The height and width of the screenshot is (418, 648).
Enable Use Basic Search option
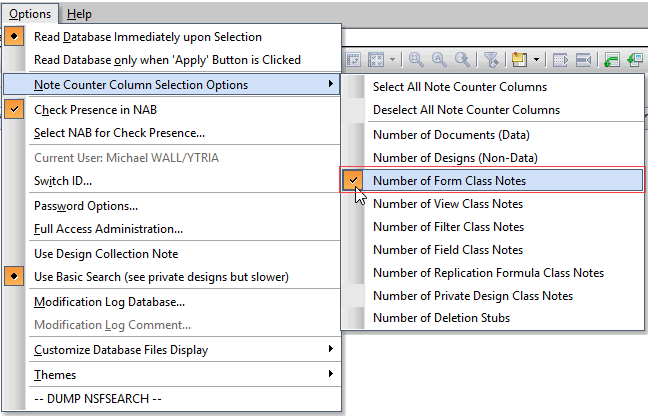(x=161, y=276)
